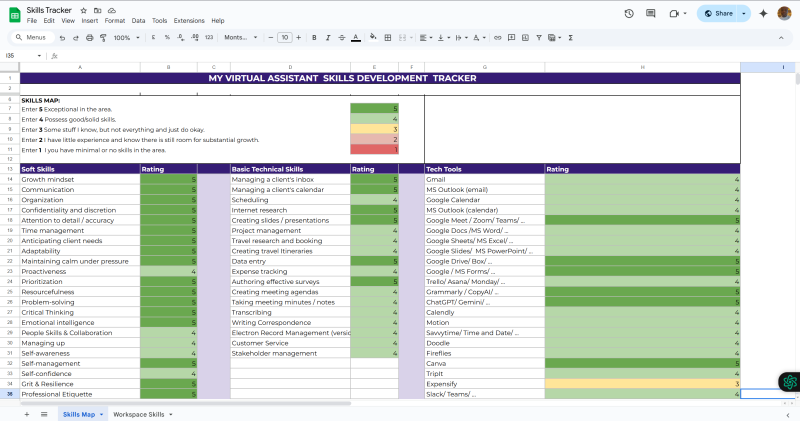Select the Stakeholder management cell
The width and height of the screenshot is (800, 421).
[290, 353]
